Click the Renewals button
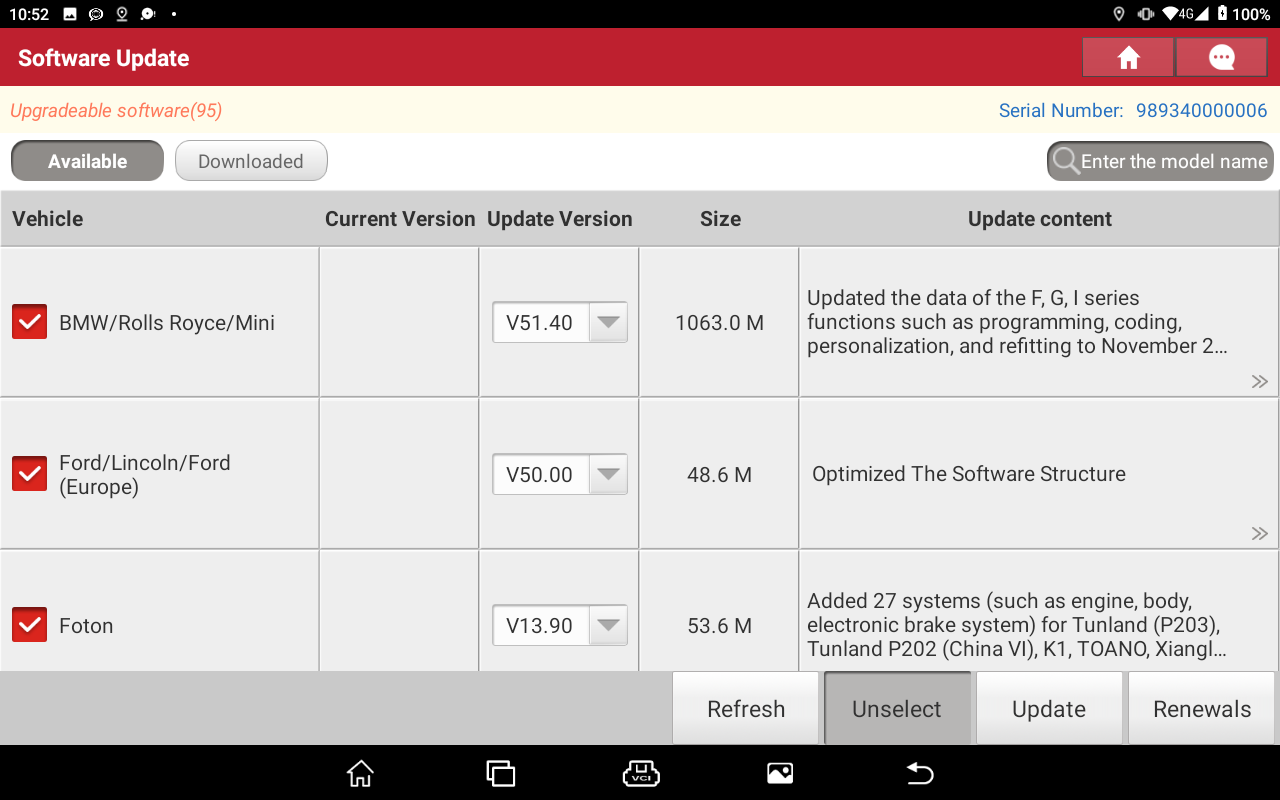 coord(1201,708)
